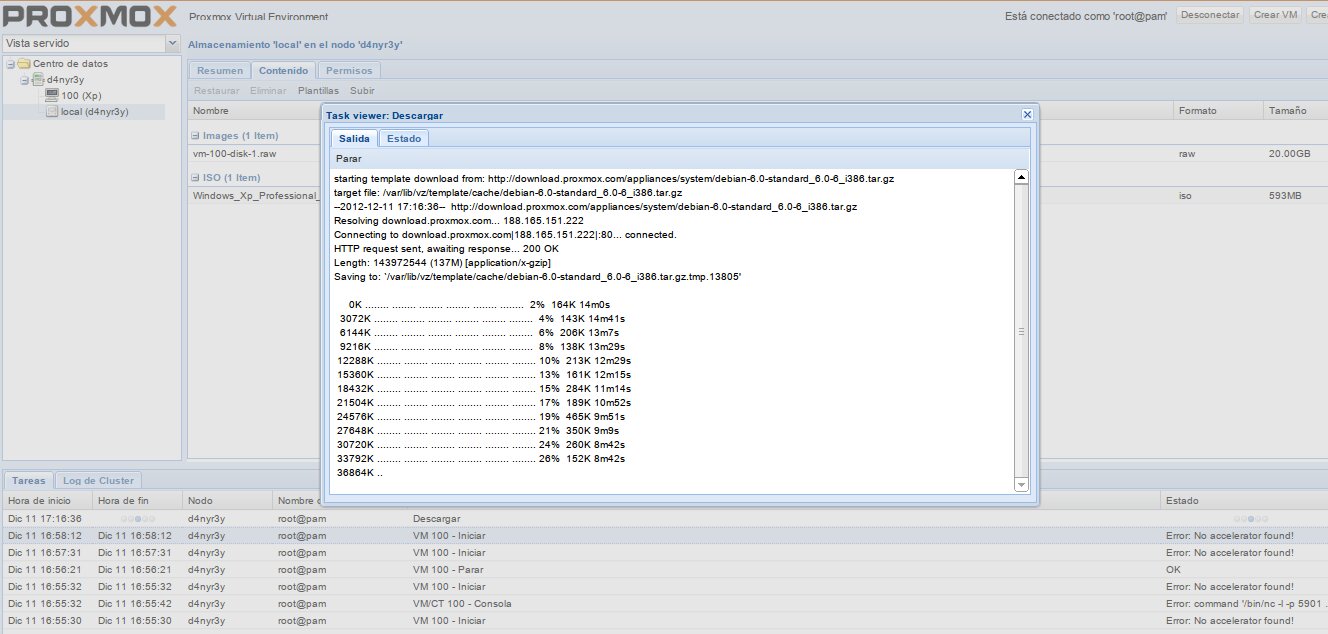1328x634 pixels.
Task: Click the 593MB size cell
Action: 1285,196
